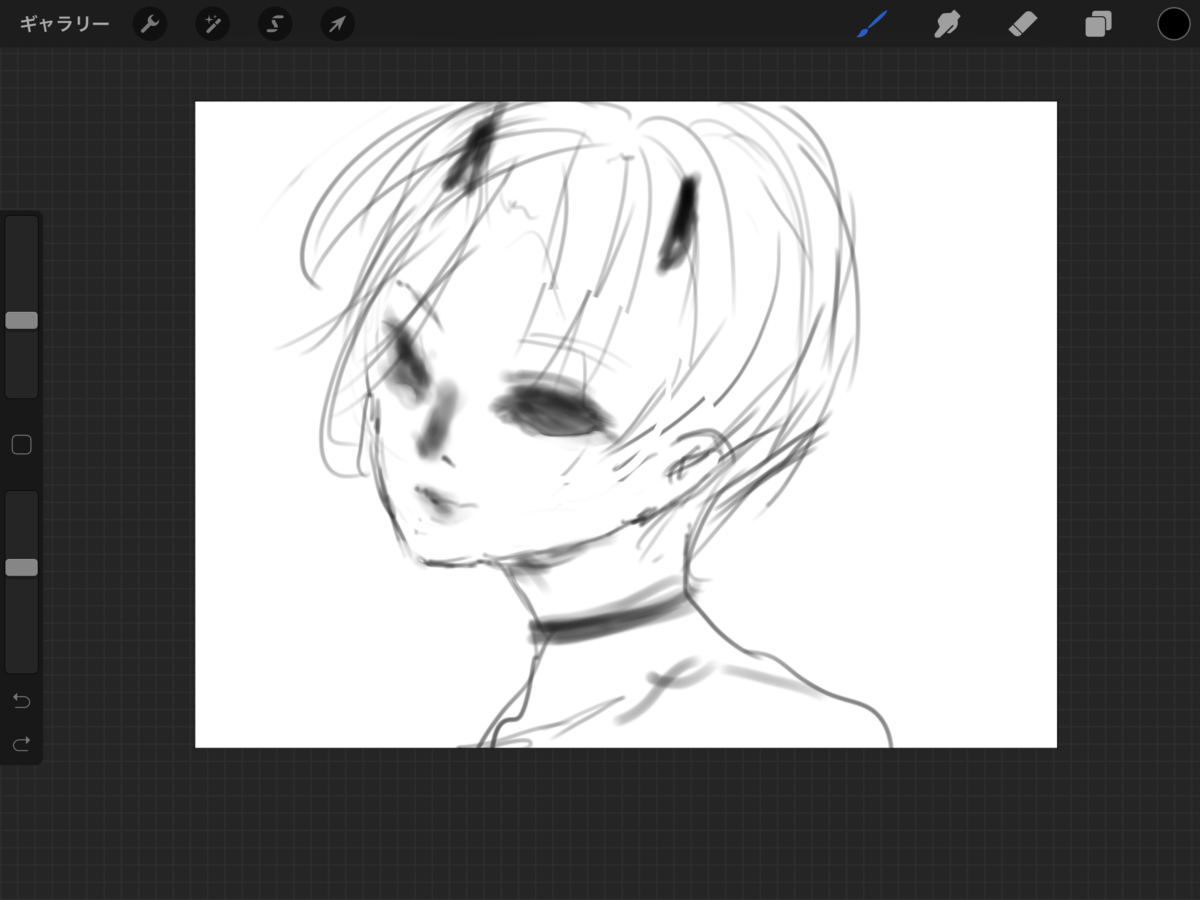Adjust brush opacity slider handle
This screenshot has width=1200, height=900.
click(22, 567)
